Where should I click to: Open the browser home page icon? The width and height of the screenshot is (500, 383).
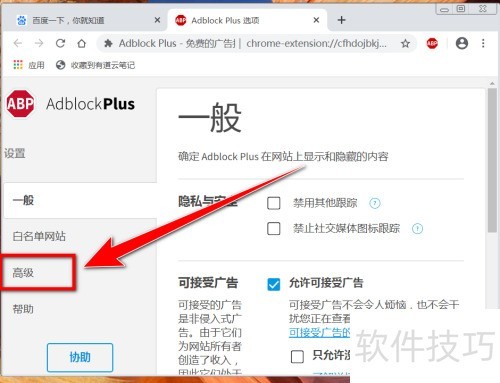[x=82, y=43]
